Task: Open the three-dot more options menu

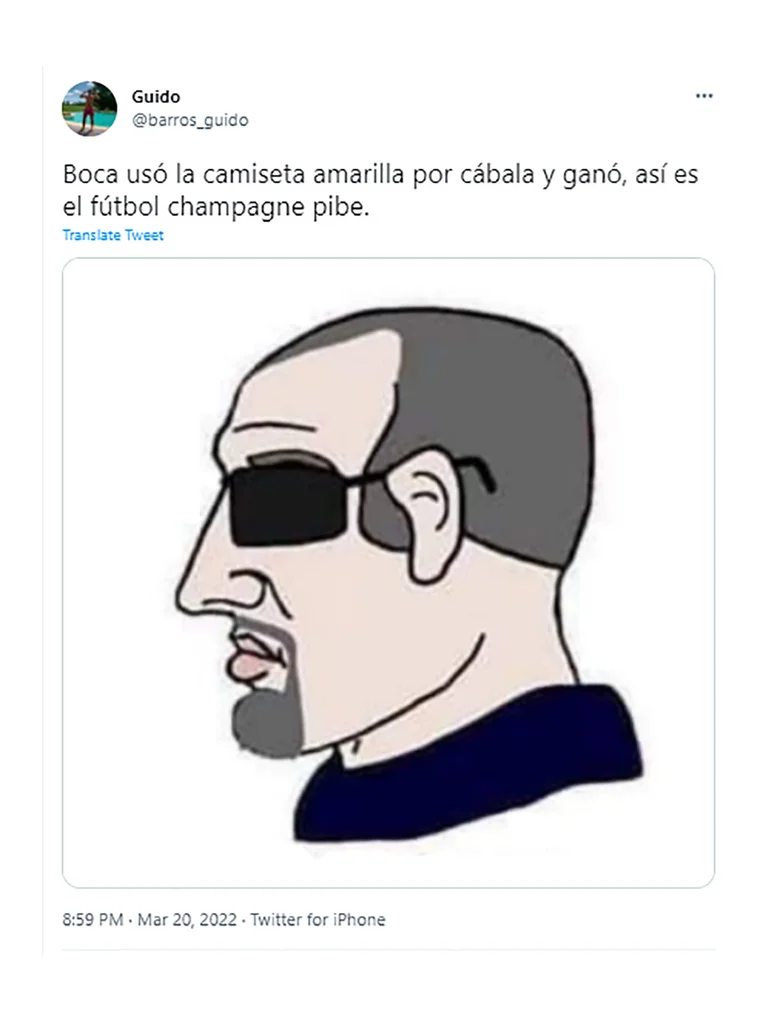Action: tap(704, 96)
